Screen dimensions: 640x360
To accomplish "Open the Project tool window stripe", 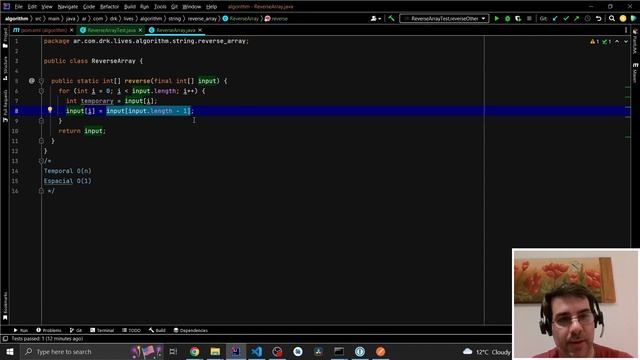I will pyautogui.click(x=5, y=39).
